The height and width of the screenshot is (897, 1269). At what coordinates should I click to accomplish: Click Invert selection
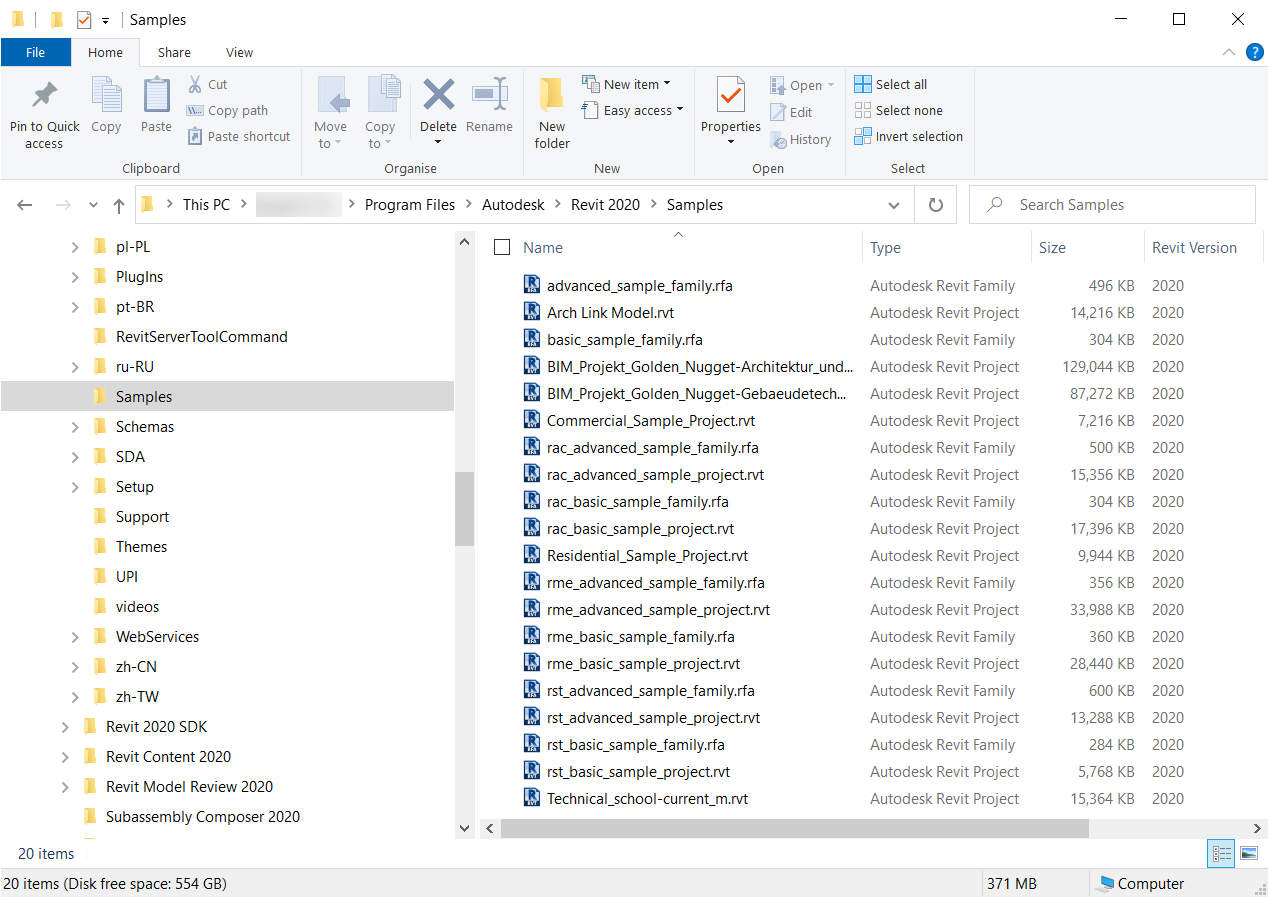point(908,136)
